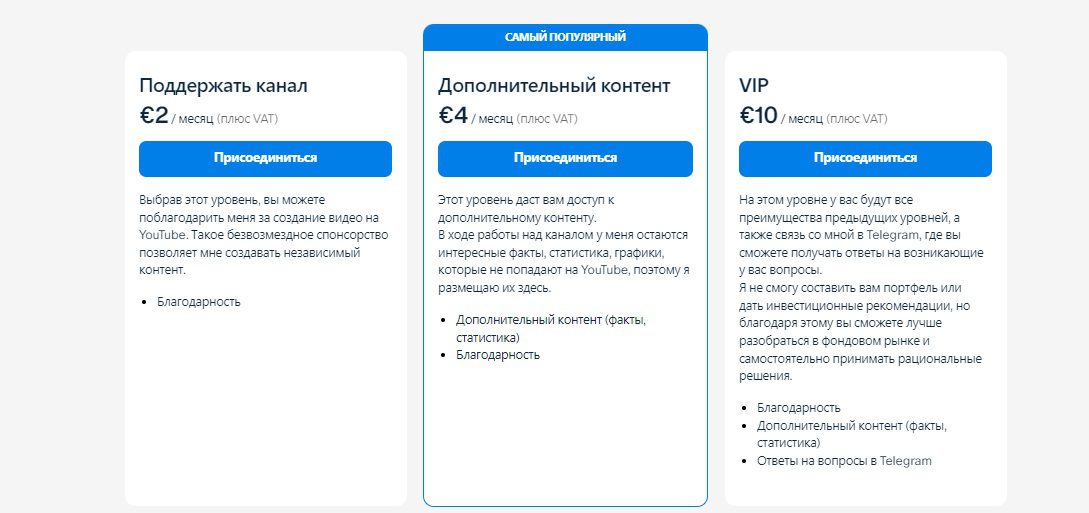Click the VIP tier heading
This screenshot has width=1089, height=513.
[756, 86]
